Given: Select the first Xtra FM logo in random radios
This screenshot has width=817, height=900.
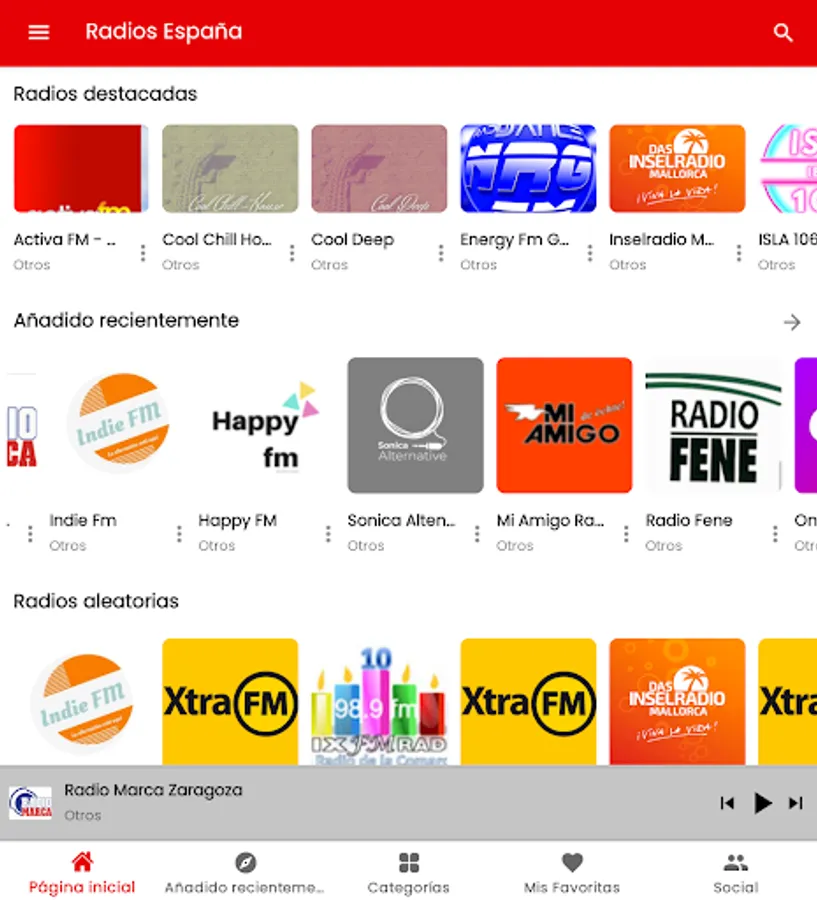Looking at the screenshot, I should 230,701.
